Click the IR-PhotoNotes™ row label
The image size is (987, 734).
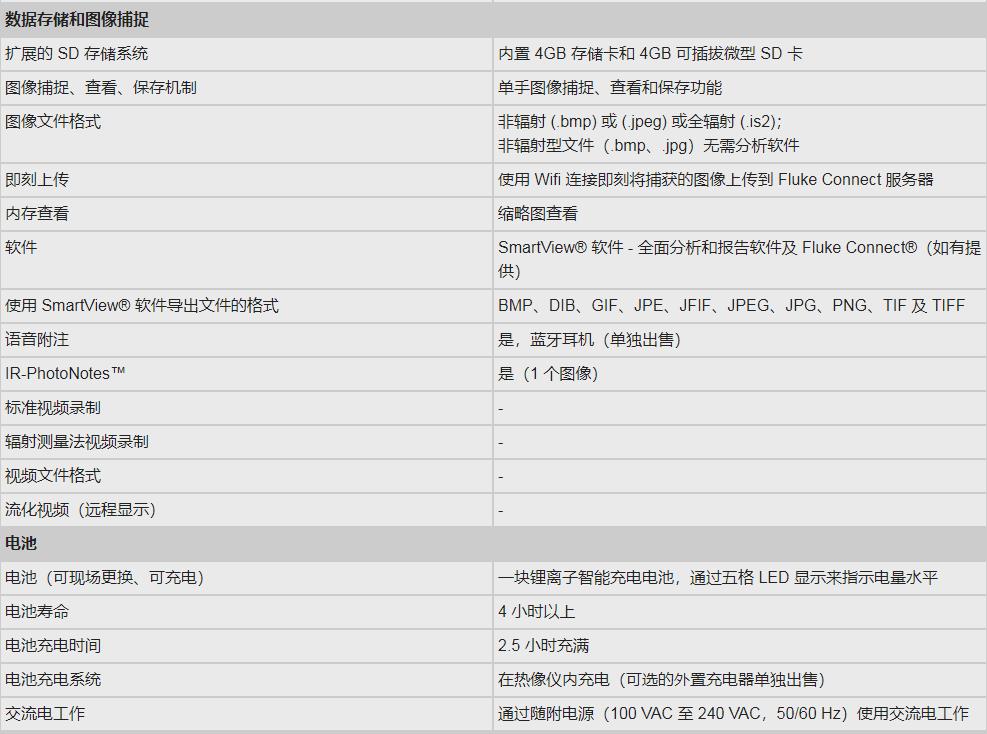coord(65,374)
